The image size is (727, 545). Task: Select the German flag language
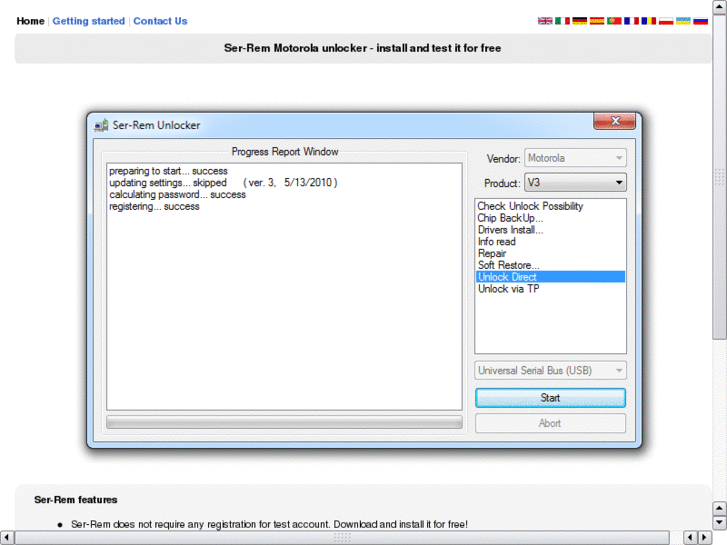580,21
